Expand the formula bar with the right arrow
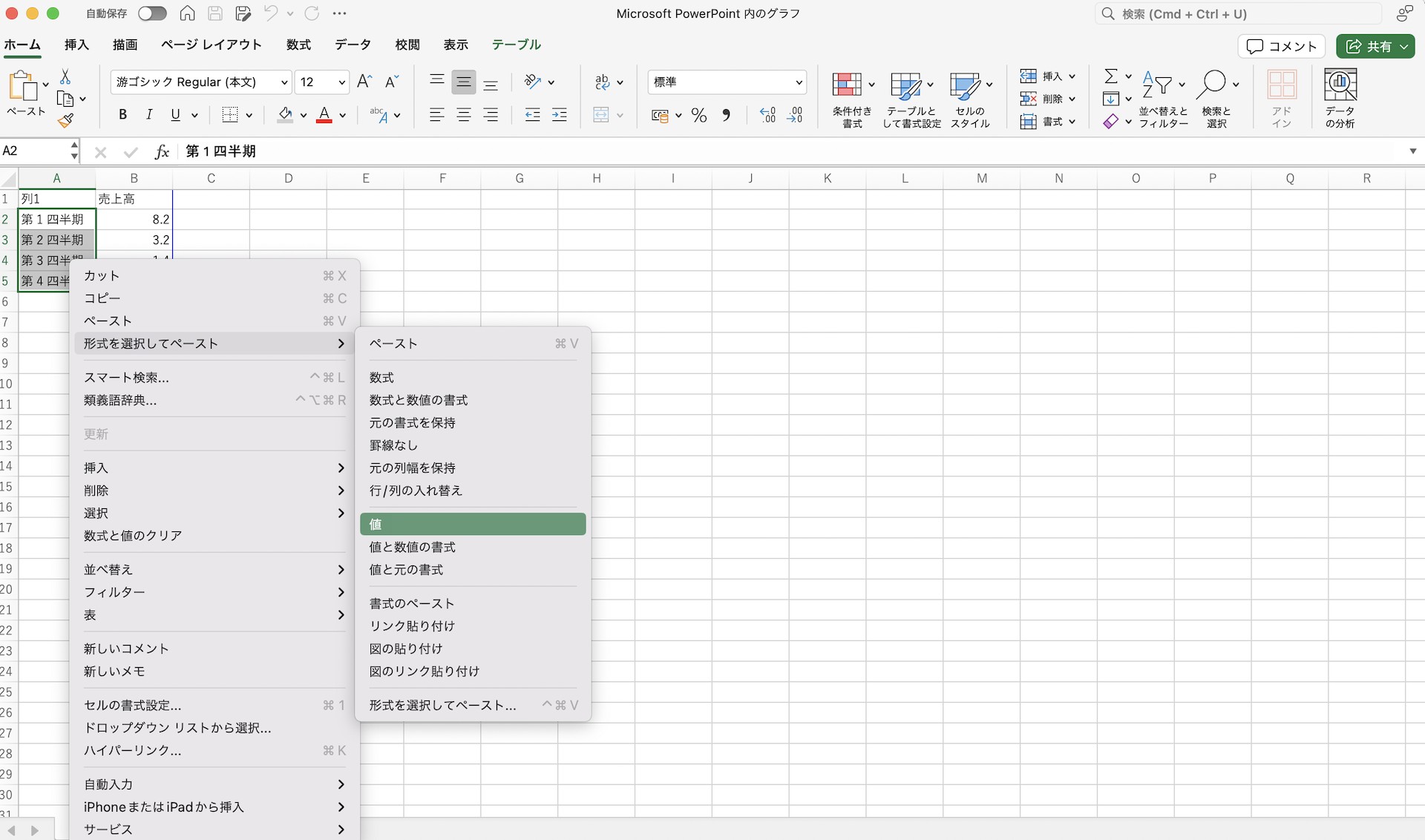Screen dimensions: 1425x840 tap(1412, 151)
